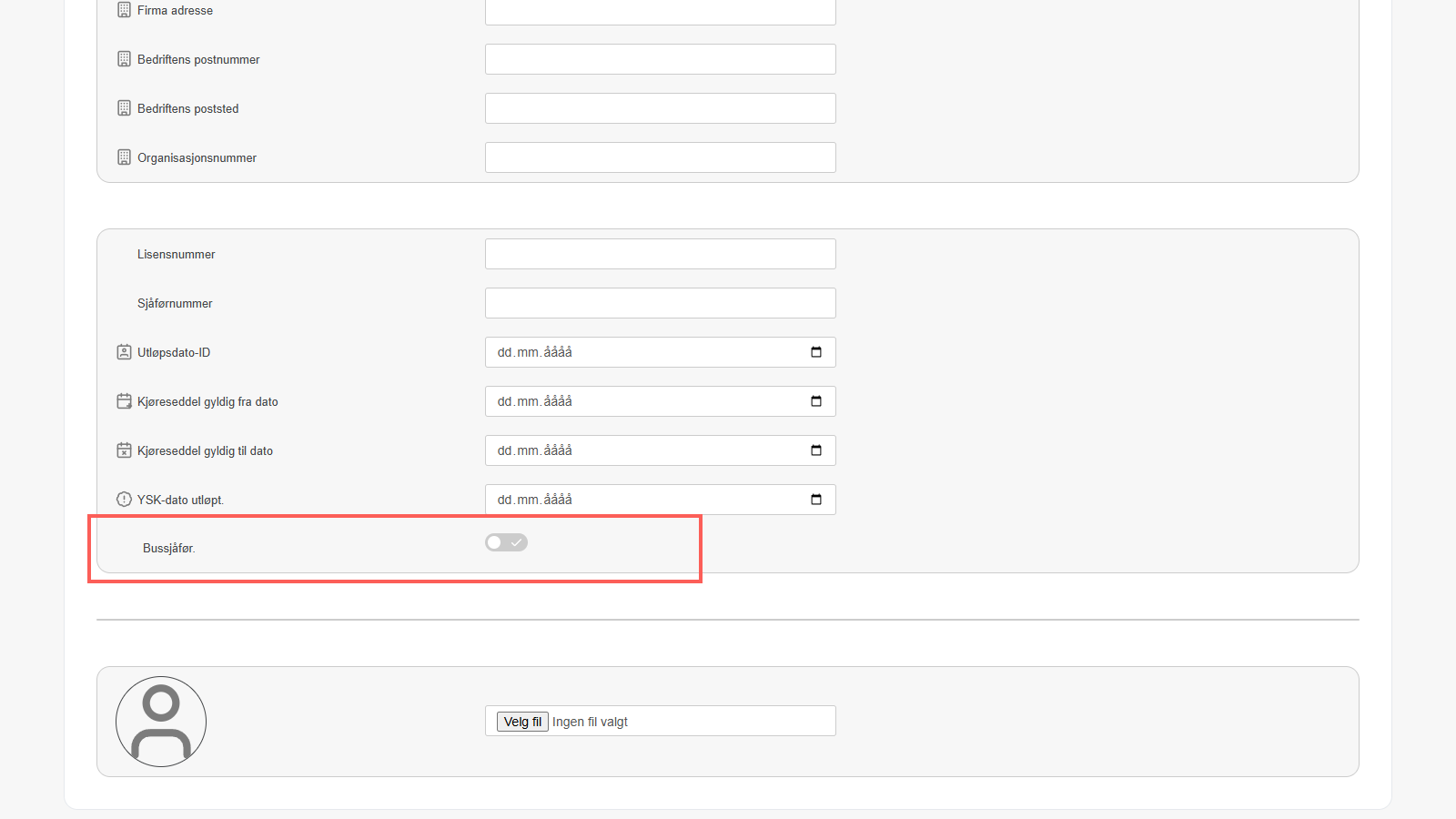The width and height of the screenshot is (1456, 819).
Task: Open date picker for Kjøreseddel gyldig fra dato
Action: click(816, 401)
